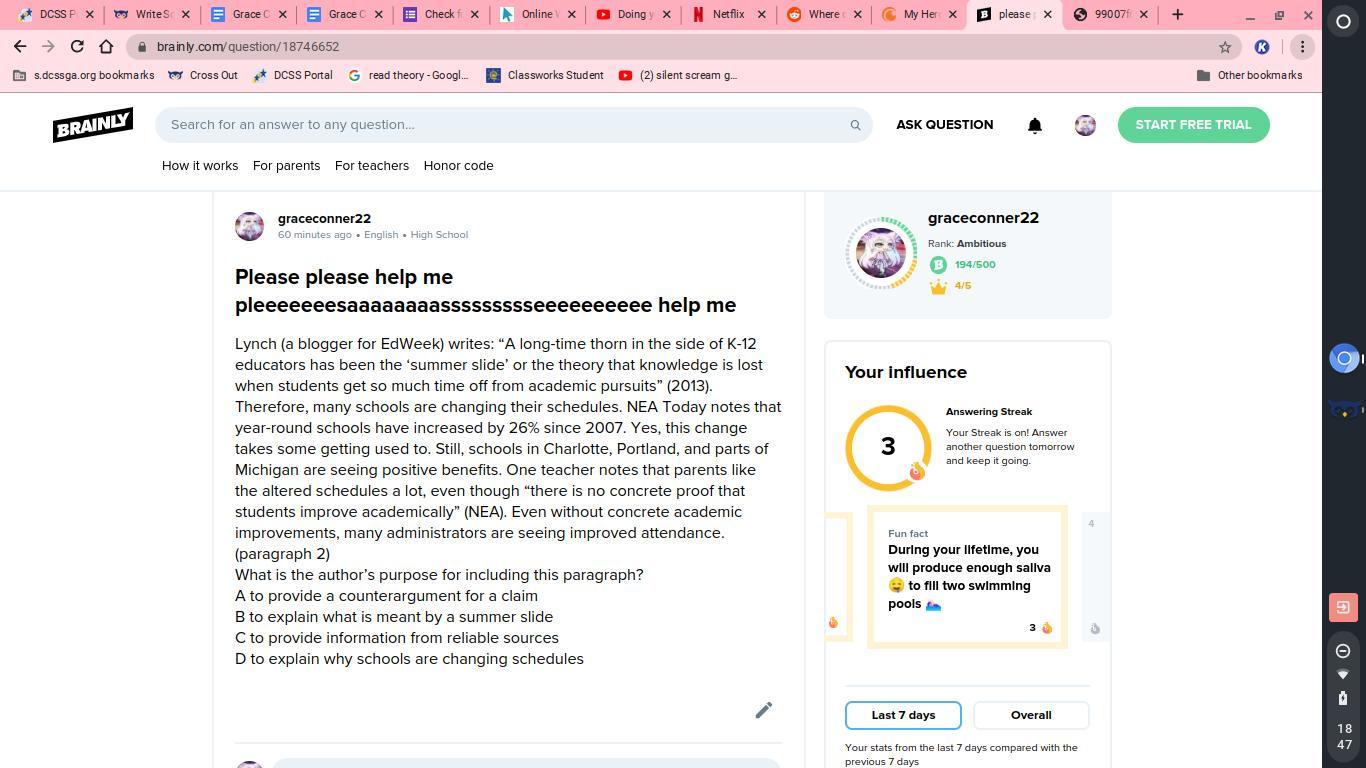The width and height of the screenshot is (1366, 768).
Task: Focus the question search field
Action: [505, 125]
